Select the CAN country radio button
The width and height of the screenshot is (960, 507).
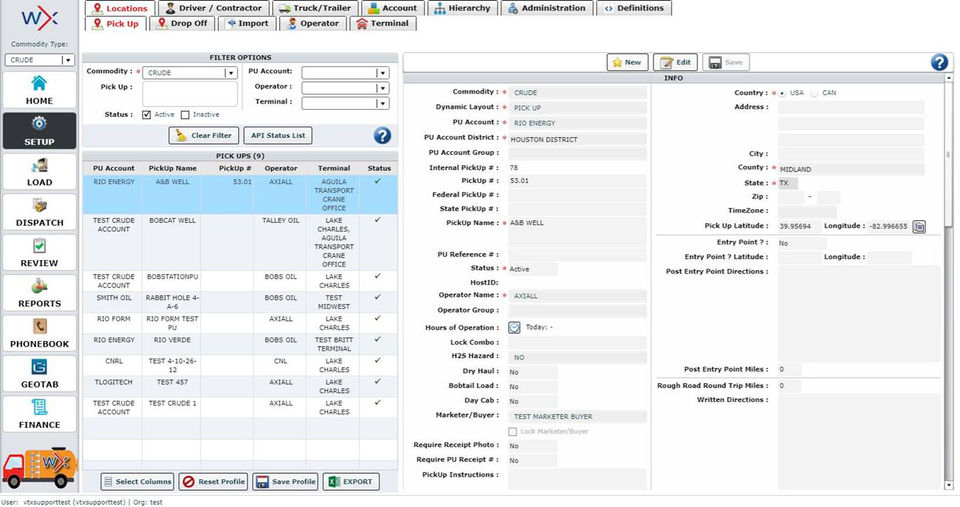point(814,93)
